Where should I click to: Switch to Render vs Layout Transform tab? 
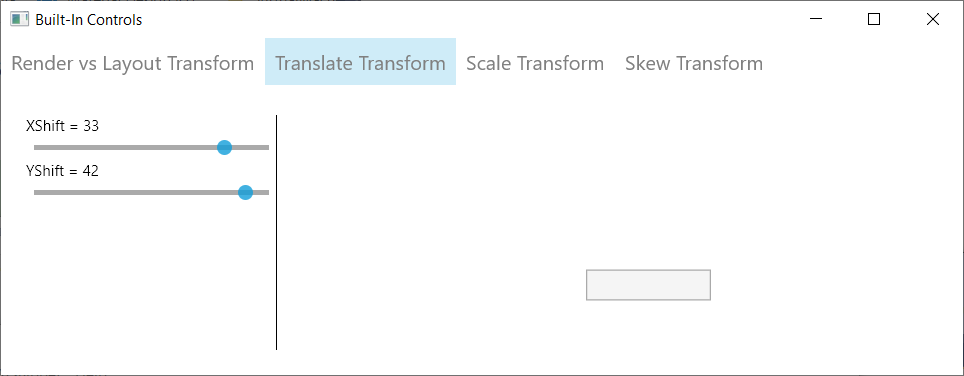pos(133,63)
